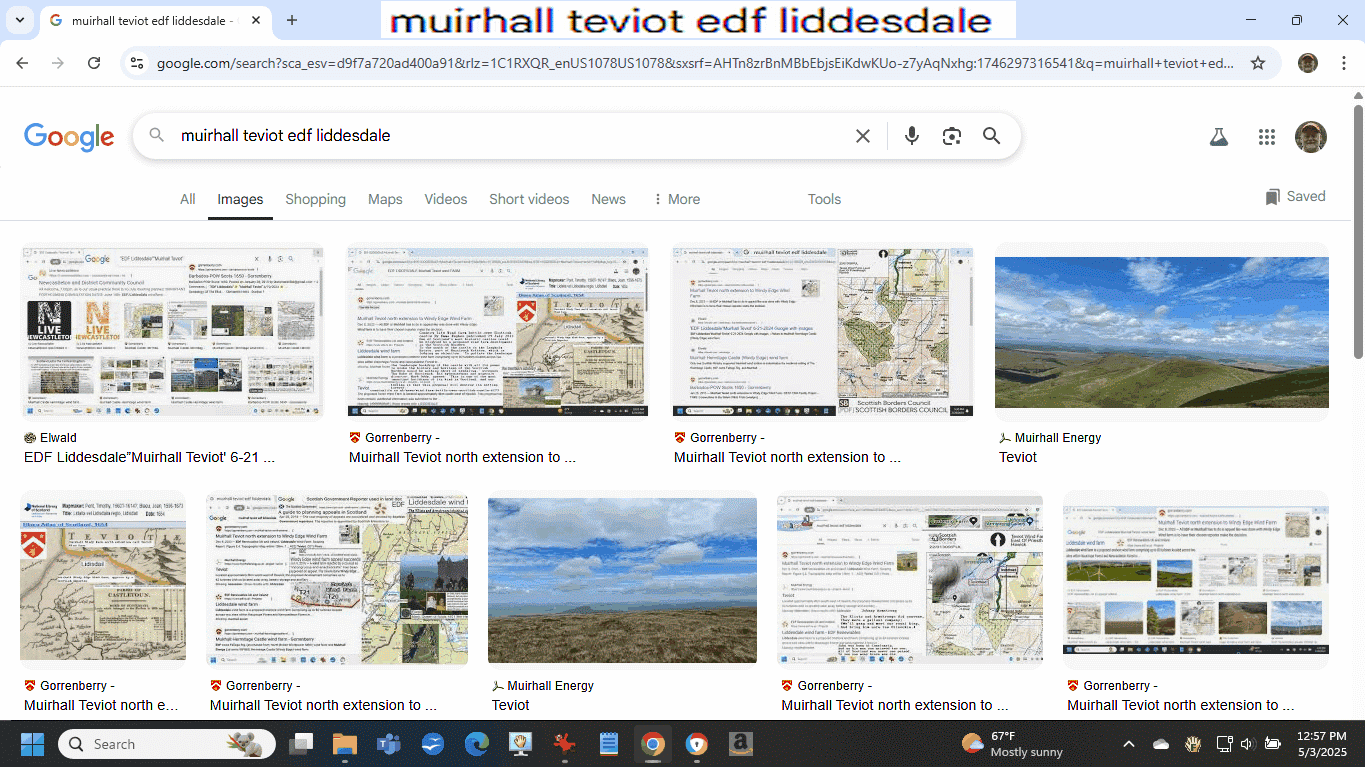
Task: Go back with the browser back arrow
Action: (22, 63)
